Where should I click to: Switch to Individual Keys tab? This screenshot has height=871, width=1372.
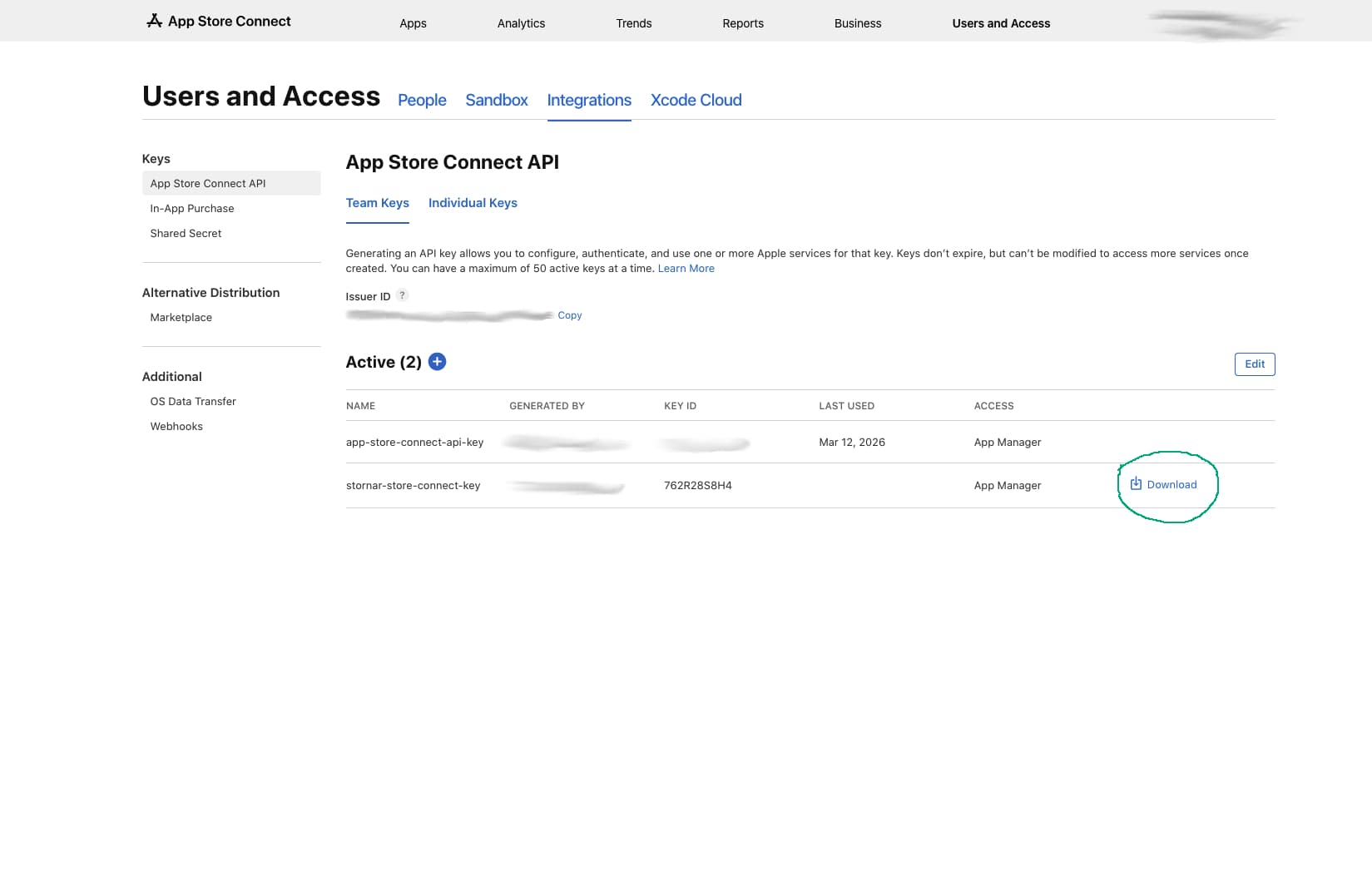[473, 203]
